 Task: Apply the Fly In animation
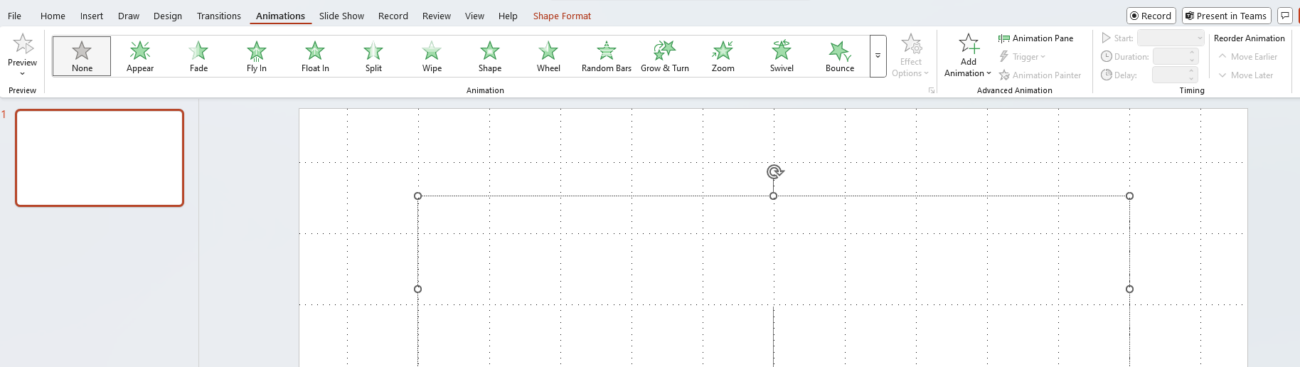click(256, 57)
